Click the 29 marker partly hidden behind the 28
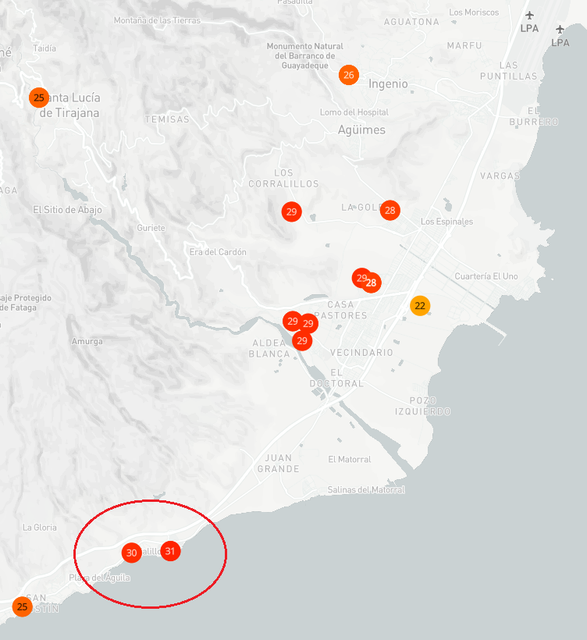The height and width of the screenshot is (640, 587). 359,277
